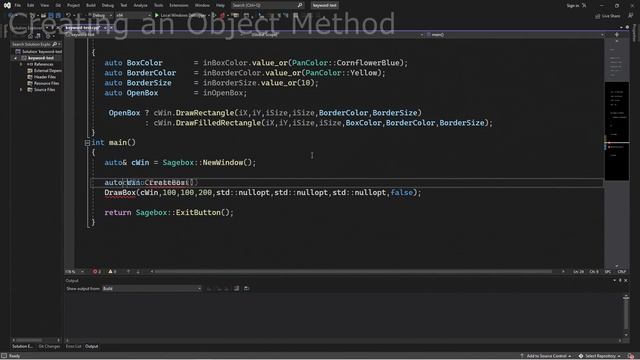Open the File menu
Viewport: 640px width, 360px height.
18,5
